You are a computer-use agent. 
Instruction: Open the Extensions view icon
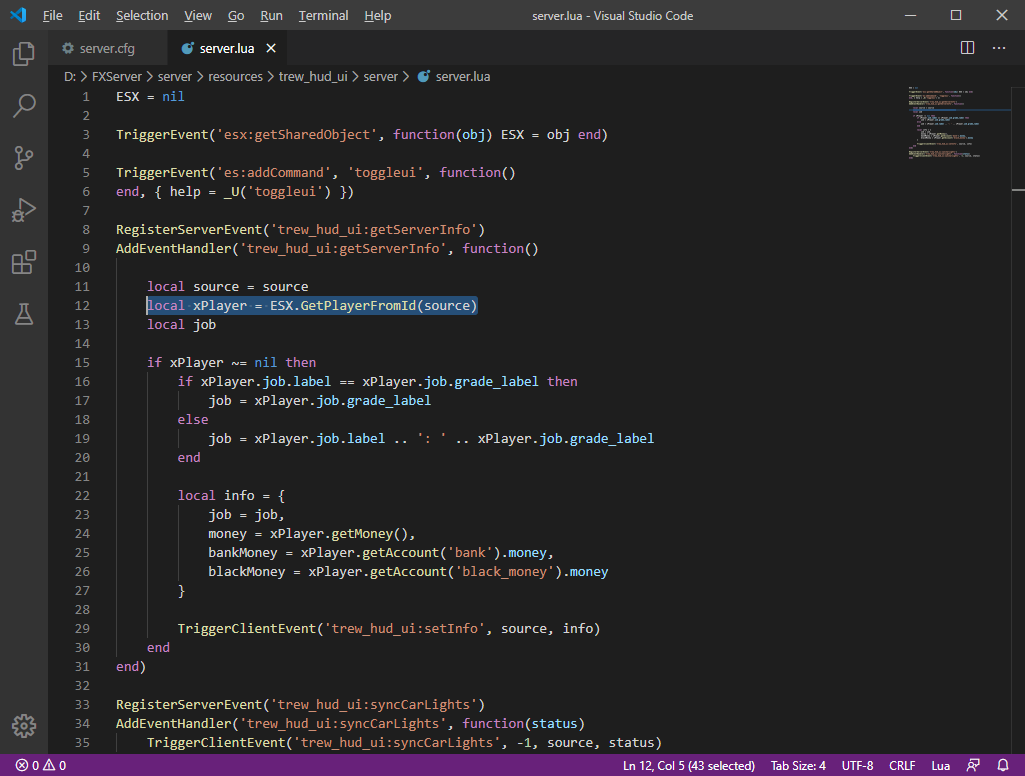(x=24, y=262)
